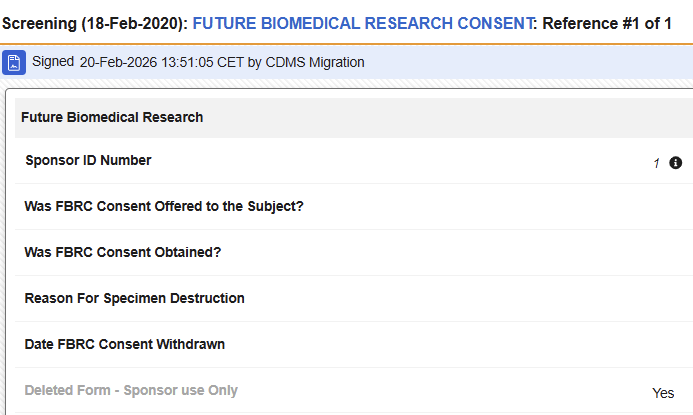Select the Future Biomedical Research section header
This screenshot has height=415, width=693.
tap(354, 118)
